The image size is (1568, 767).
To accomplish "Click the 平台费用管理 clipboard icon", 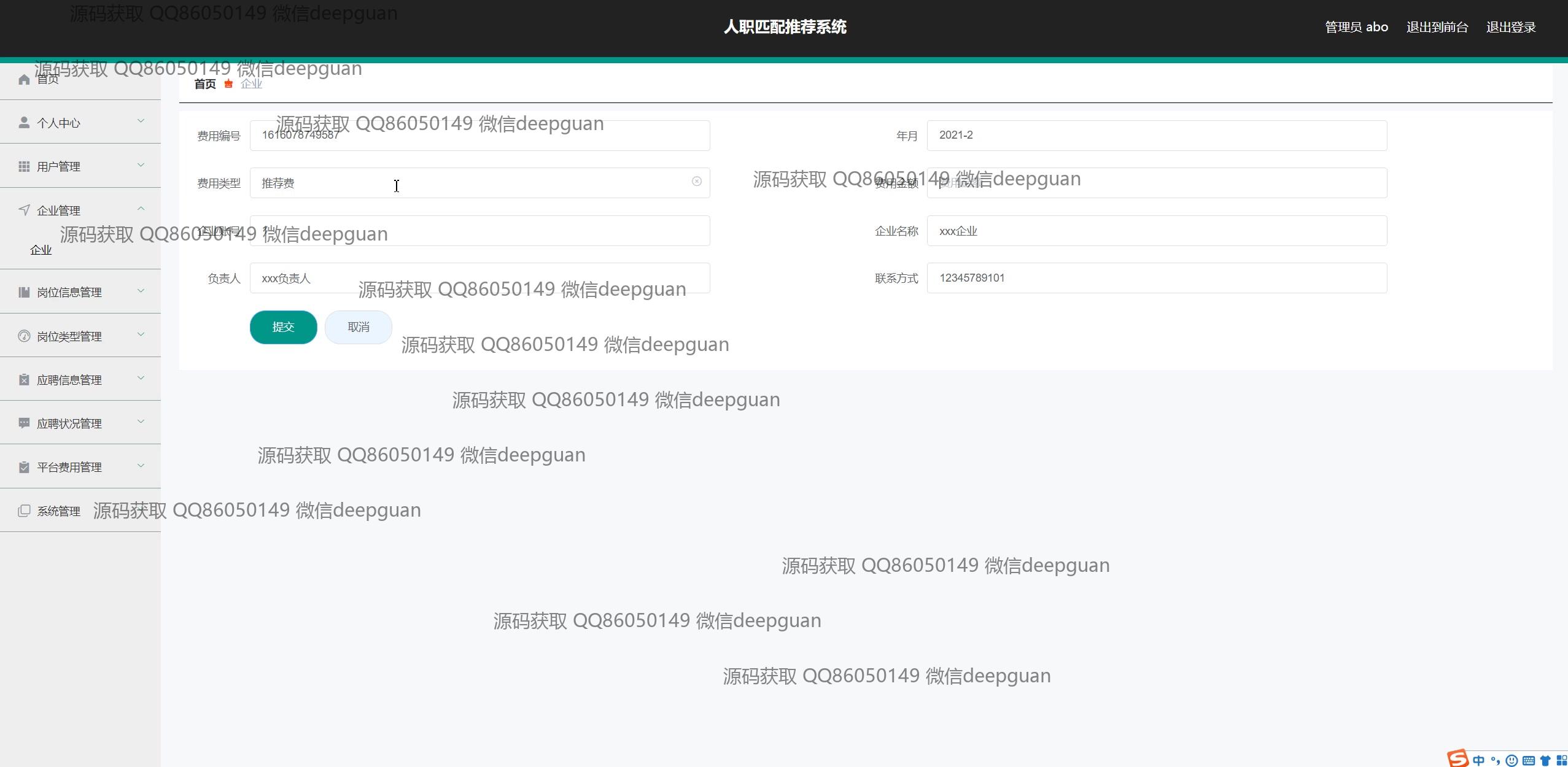I will [x=24, y=467].
